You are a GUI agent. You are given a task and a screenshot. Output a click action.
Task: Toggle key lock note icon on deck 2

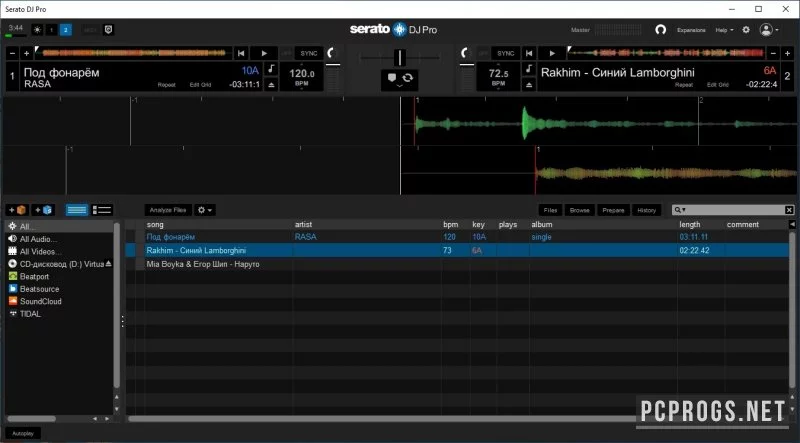(529, 69)
